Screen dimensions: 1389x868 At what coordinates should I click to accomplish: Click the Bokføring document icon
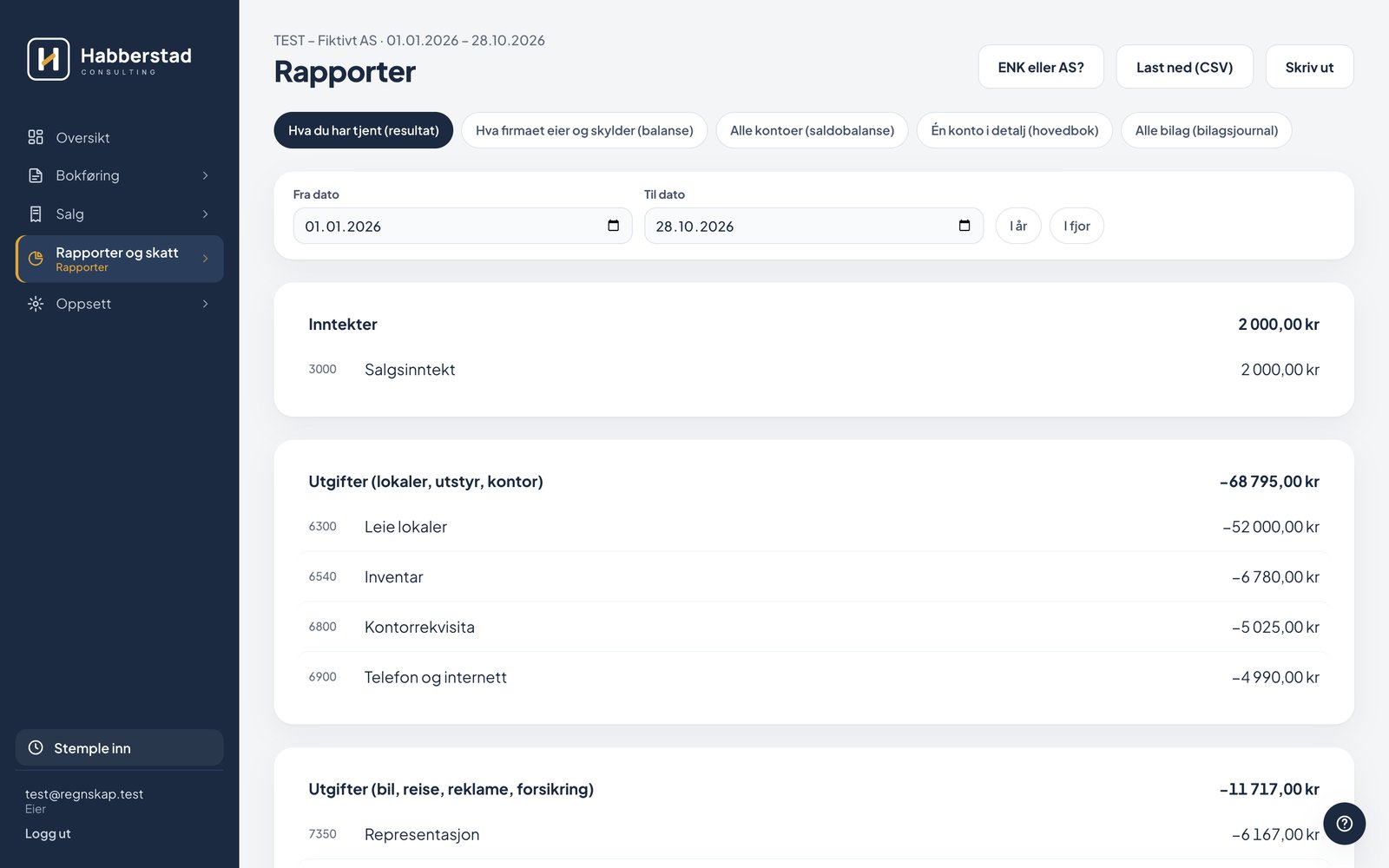(x=36, y=175)
